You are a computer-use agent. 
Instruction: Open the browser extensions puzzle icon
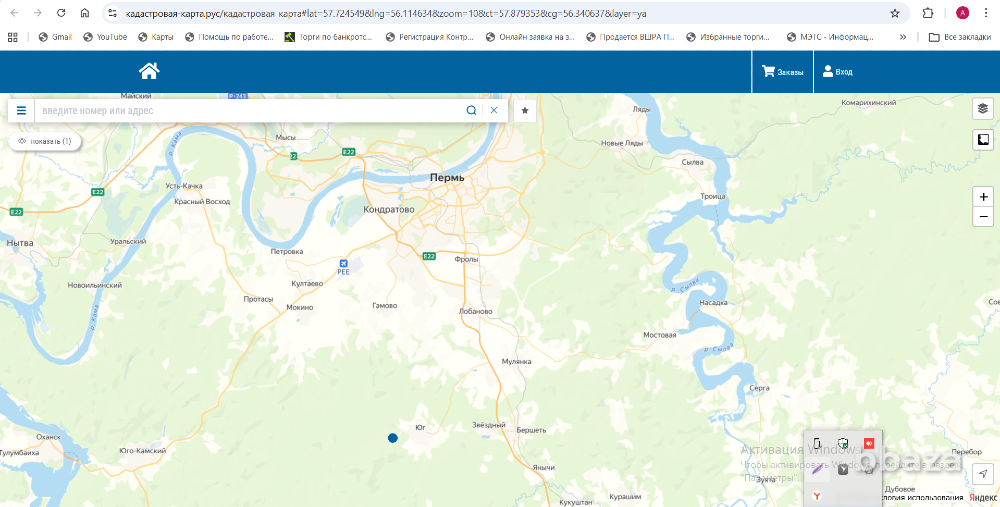(x=928, y=14)
